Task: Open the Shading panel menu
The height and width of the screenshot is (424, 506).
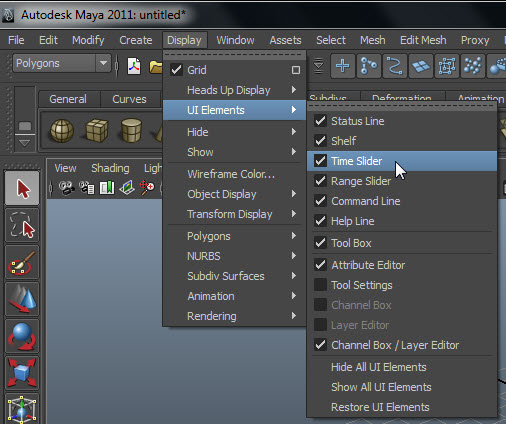Action: pos(110,168)
